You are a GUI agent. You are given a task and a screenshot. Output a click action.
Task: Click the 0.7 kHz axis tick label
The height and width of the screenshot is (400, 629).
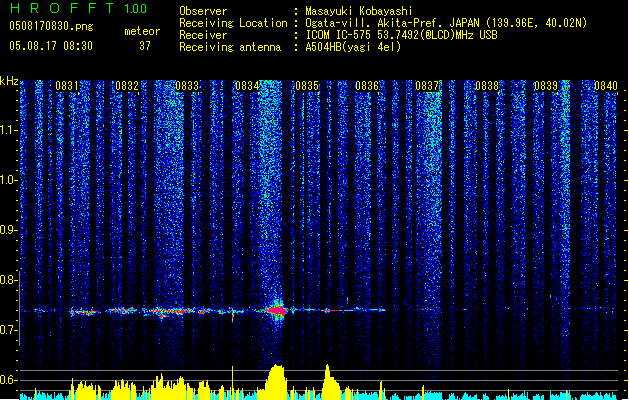[8, 330]
